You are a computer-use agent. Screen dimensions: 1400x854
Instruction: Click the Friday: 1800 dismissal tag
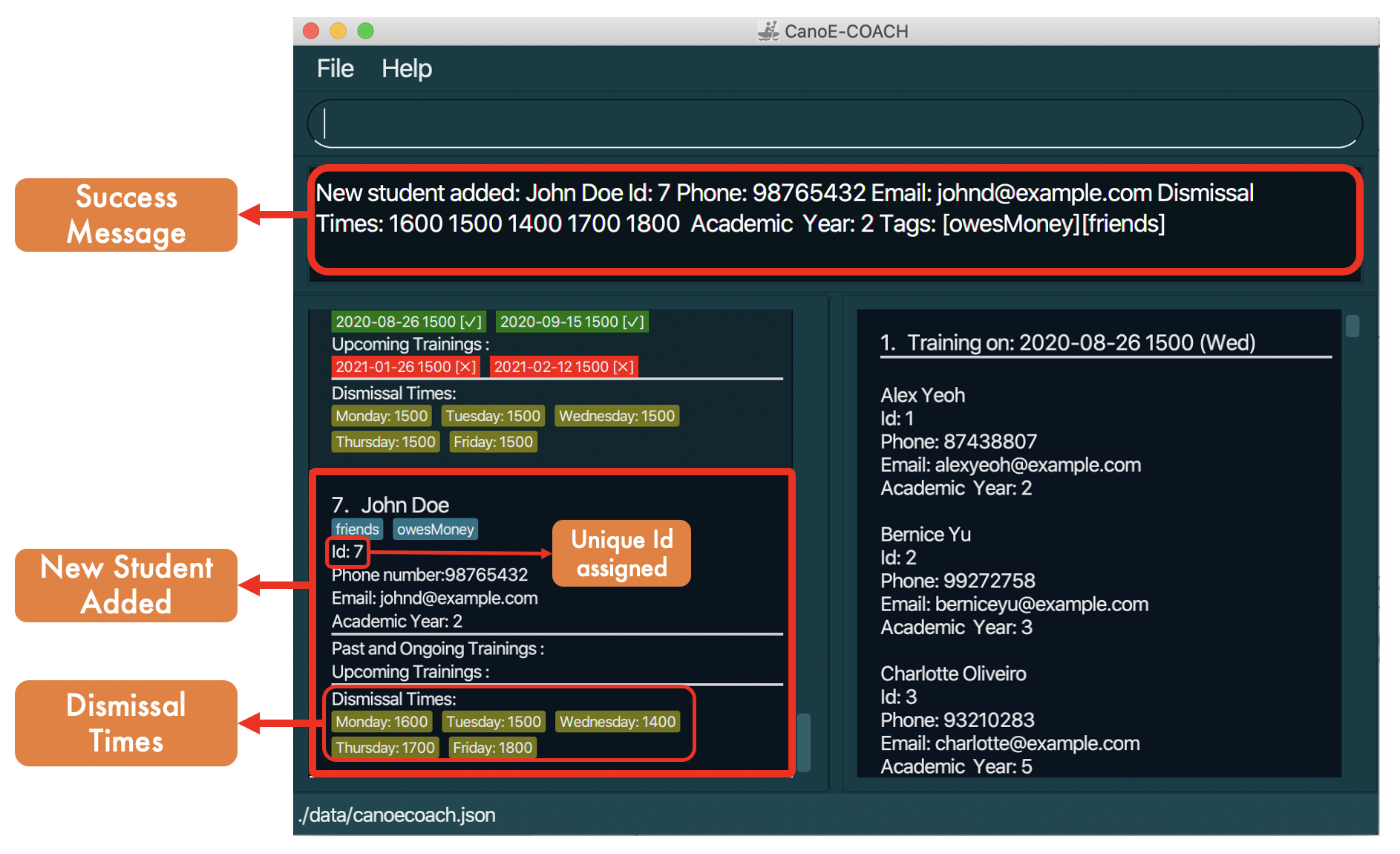493,748
